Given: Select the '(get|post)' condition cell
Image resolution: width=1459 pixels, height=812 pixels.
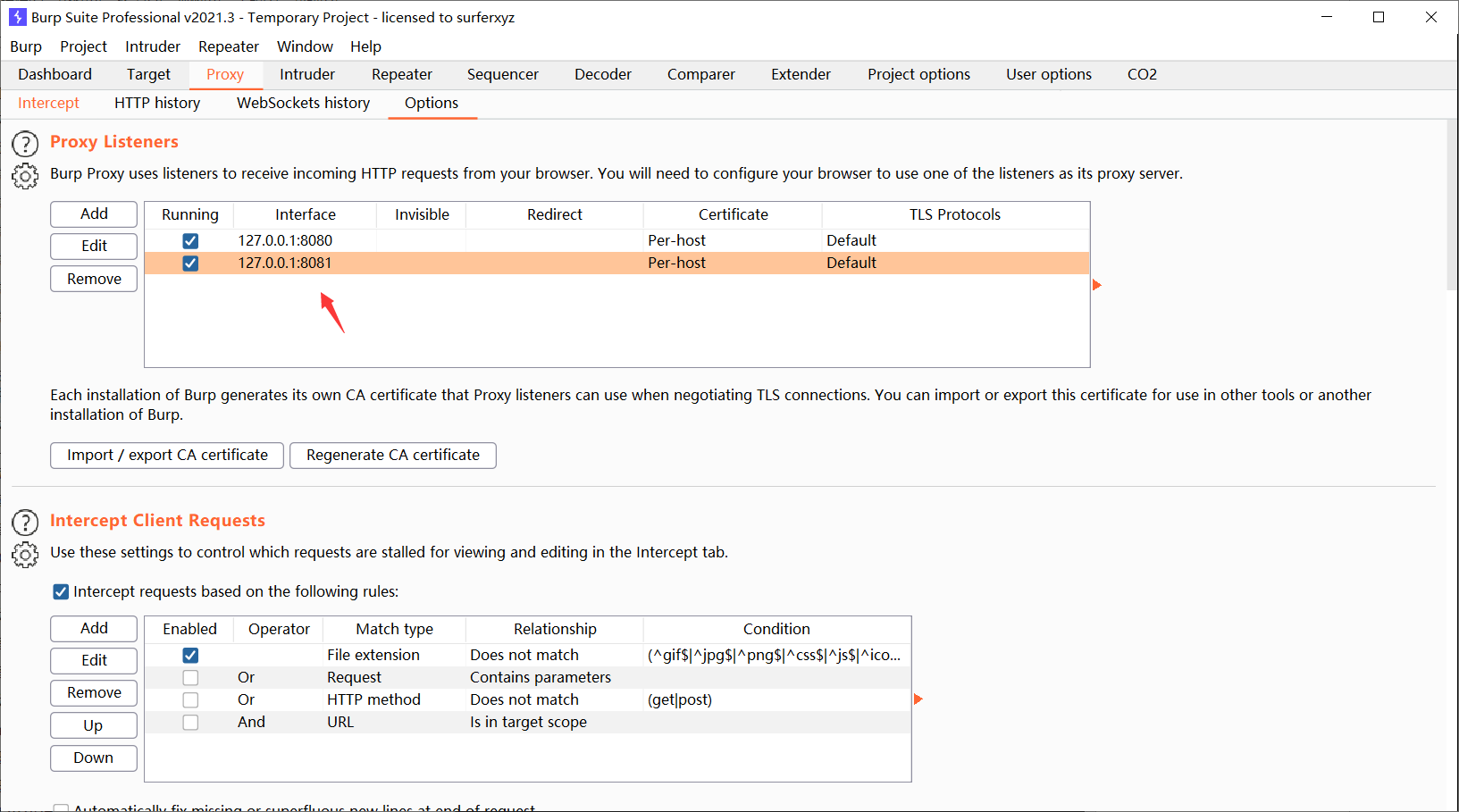Looking at the screenshot, I should 776,699.
